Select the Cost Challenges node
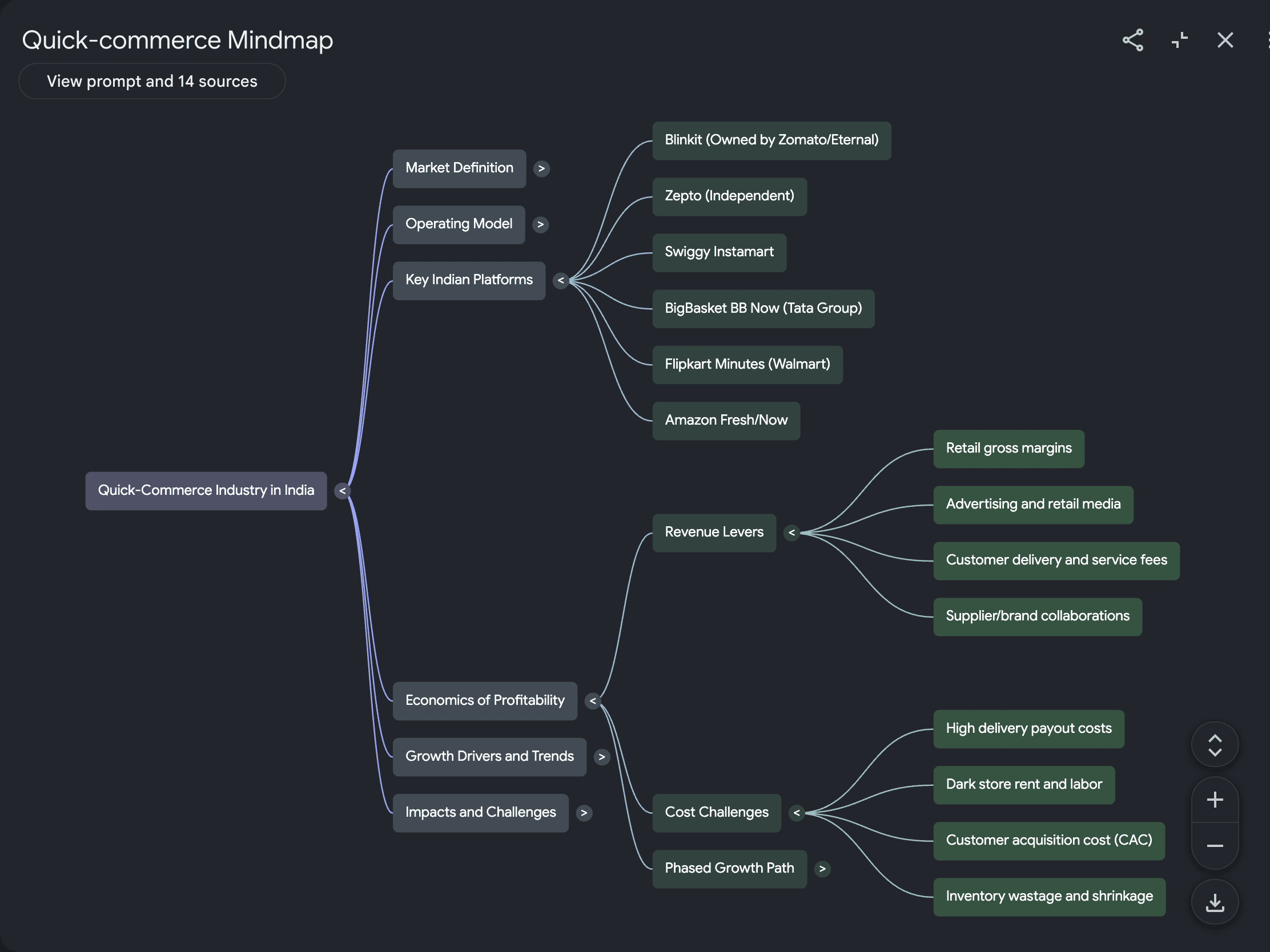The height and width of the screenshot is (952, 1270). 717,813
